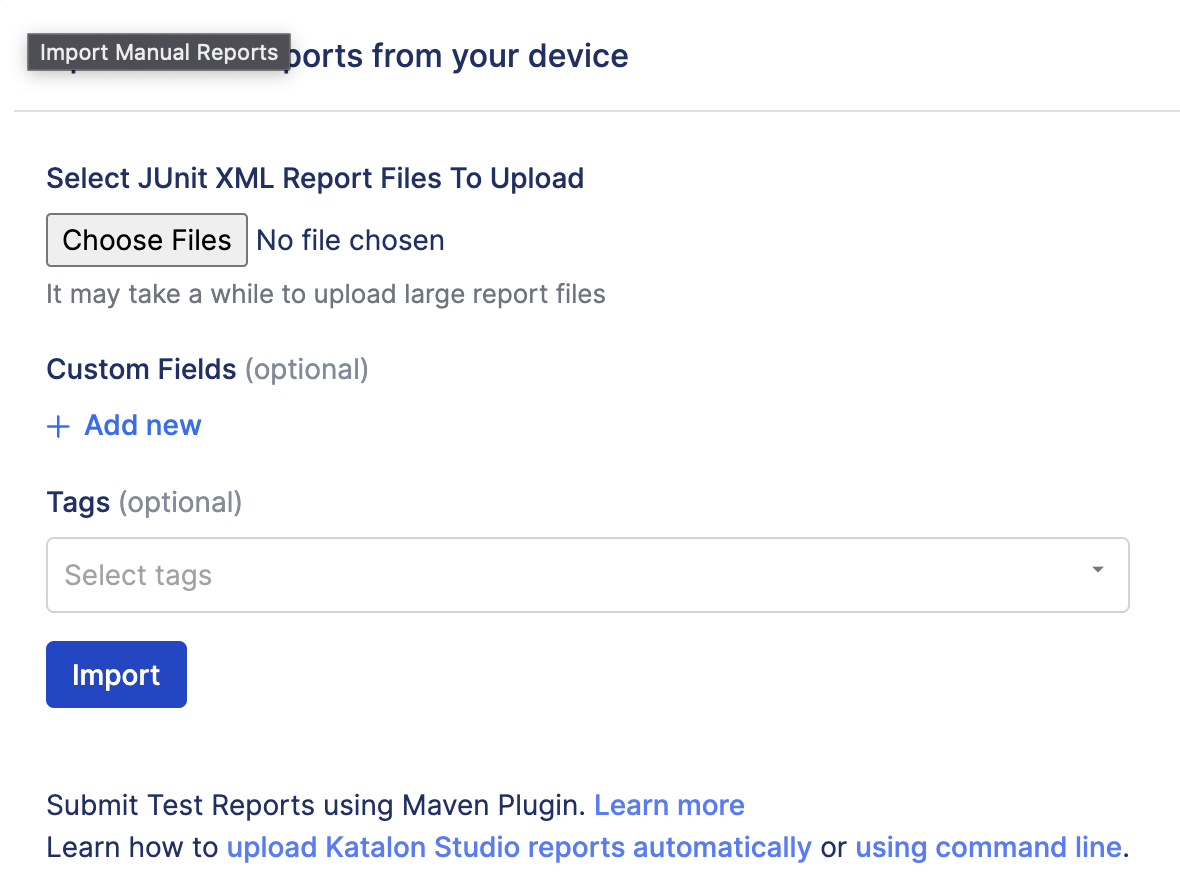This screenshot has height=886, width=1180.
Task: Add a new custom field
Action: coord(142,425)
